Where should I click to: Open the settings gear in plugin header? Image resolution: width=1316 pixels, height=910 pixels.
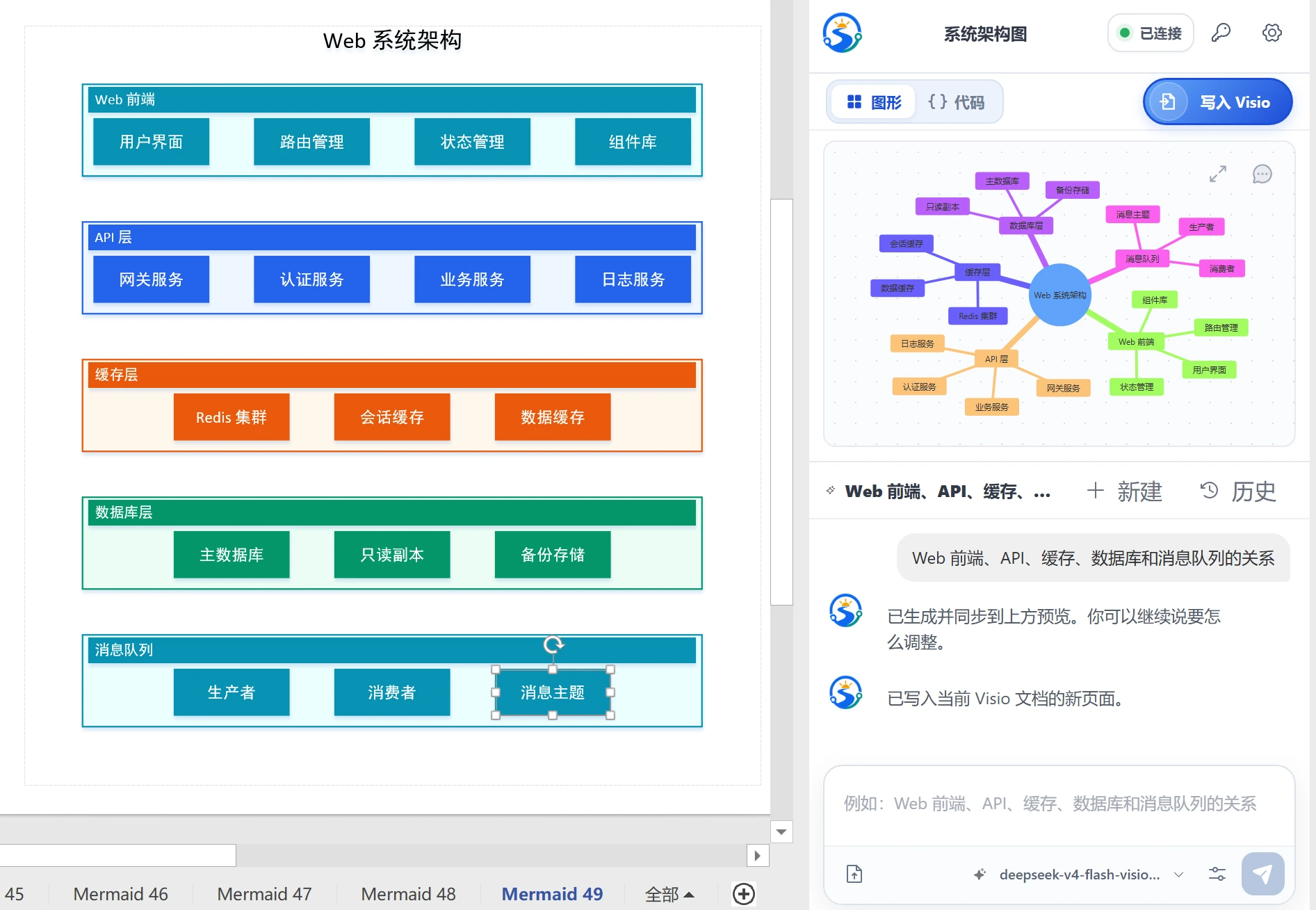1272,33
